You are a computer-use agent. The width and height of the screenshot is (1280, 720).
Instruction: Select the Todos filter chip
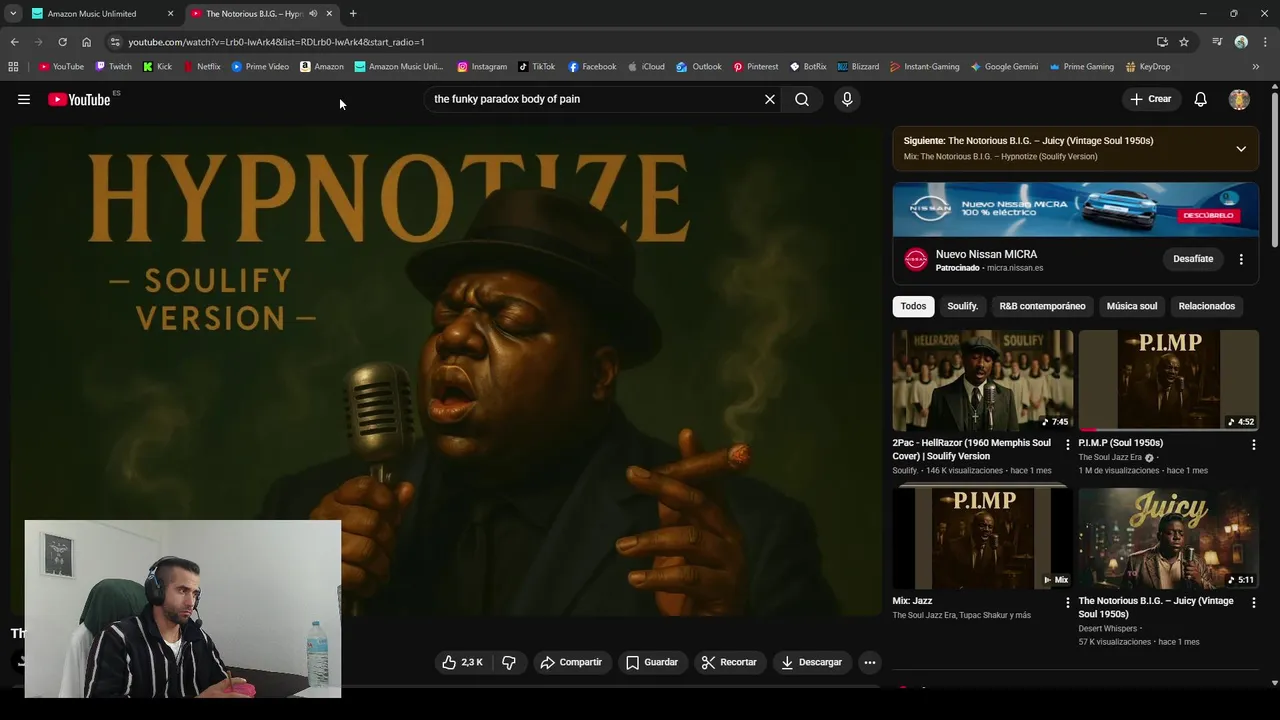coord(913,306)
